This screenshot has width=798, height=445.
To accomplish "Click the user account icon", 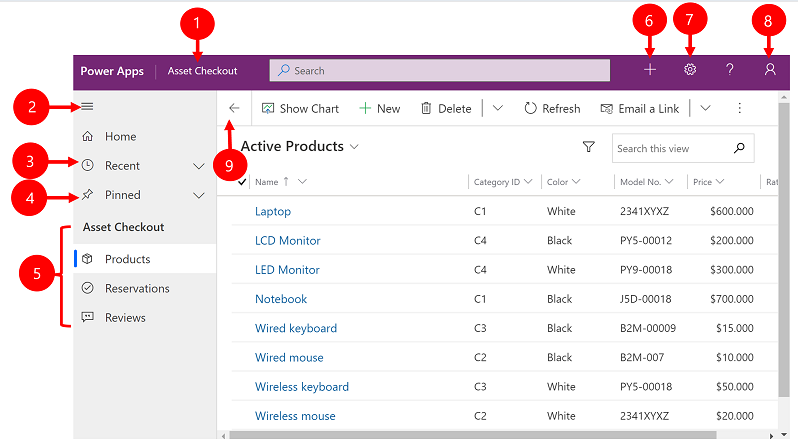I will point(770,70).
